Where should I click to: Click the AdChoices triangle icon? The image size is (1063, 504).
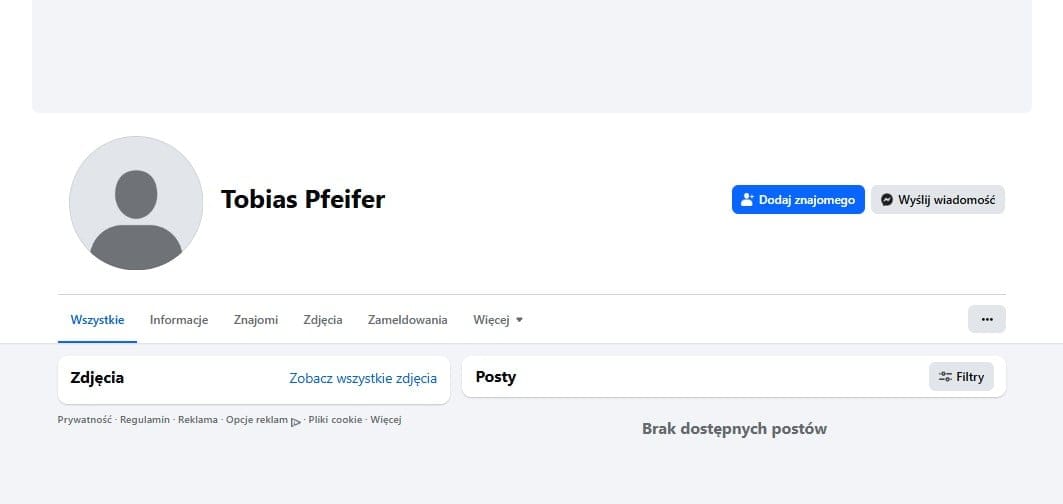coord(296,421)
